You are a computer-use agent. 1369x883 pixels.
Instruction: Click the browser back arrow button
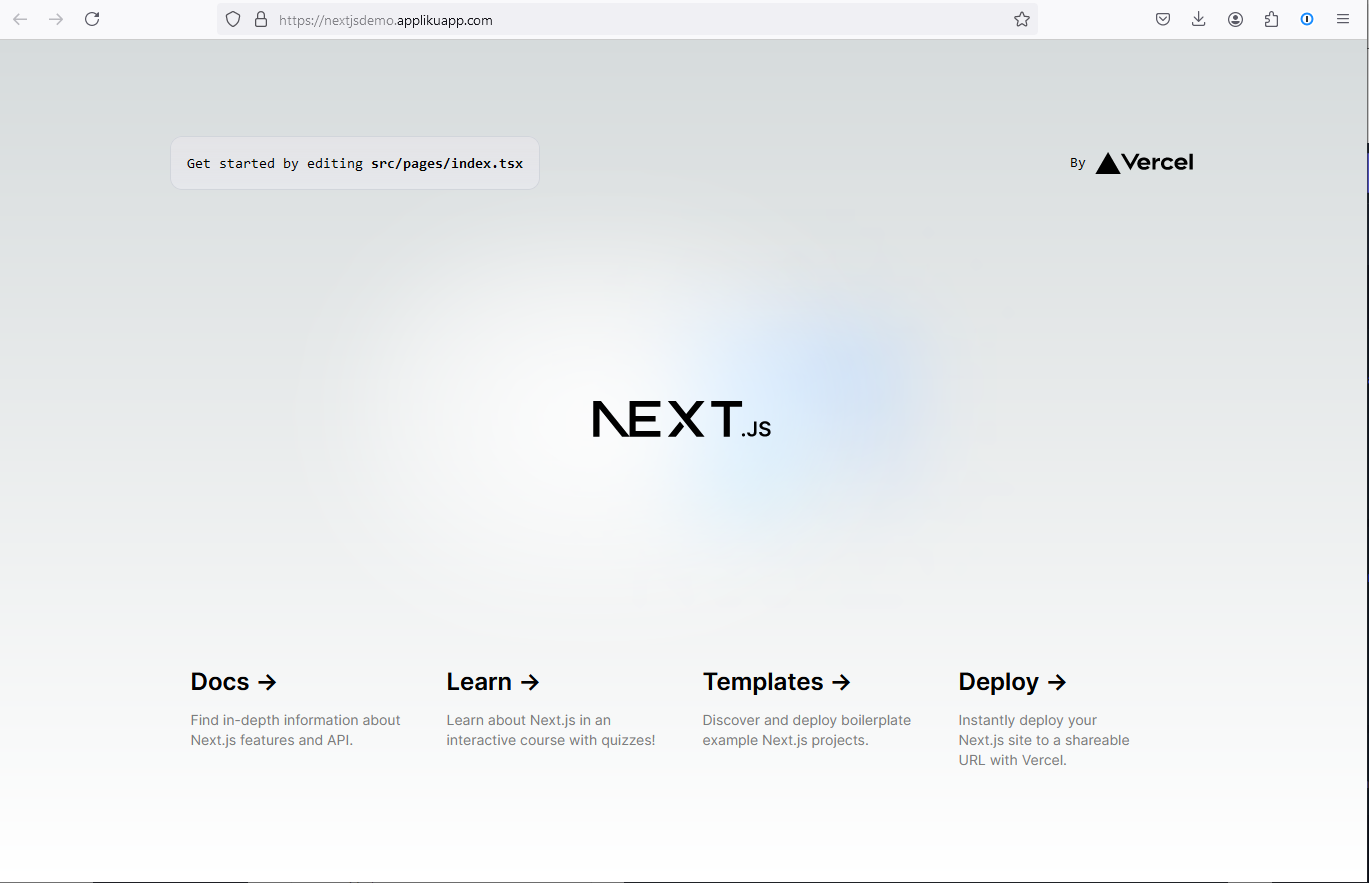coord(20,19)
